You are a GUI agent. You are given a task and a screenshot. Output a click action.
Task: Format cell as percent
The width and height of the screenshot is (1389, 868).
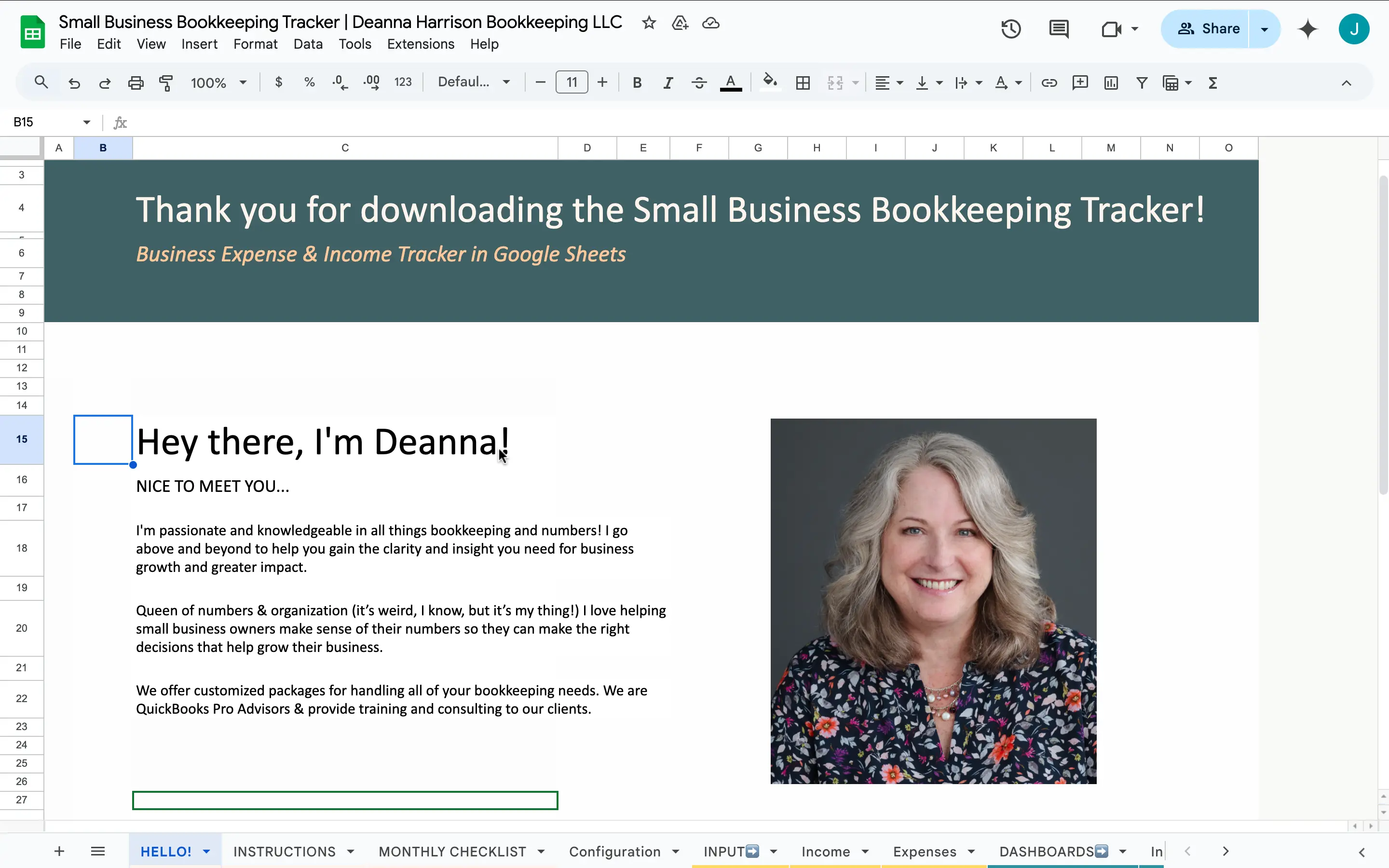(309, 82)
